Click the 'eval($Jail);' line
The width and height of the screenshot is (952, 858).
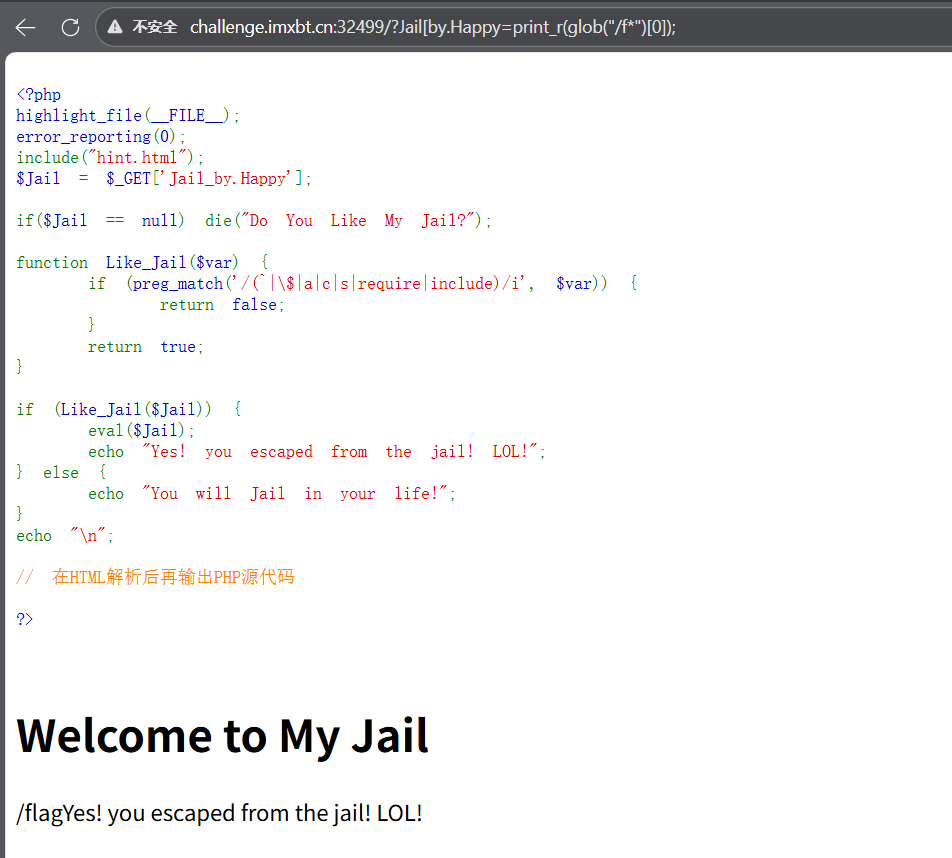tap(141, 431)
